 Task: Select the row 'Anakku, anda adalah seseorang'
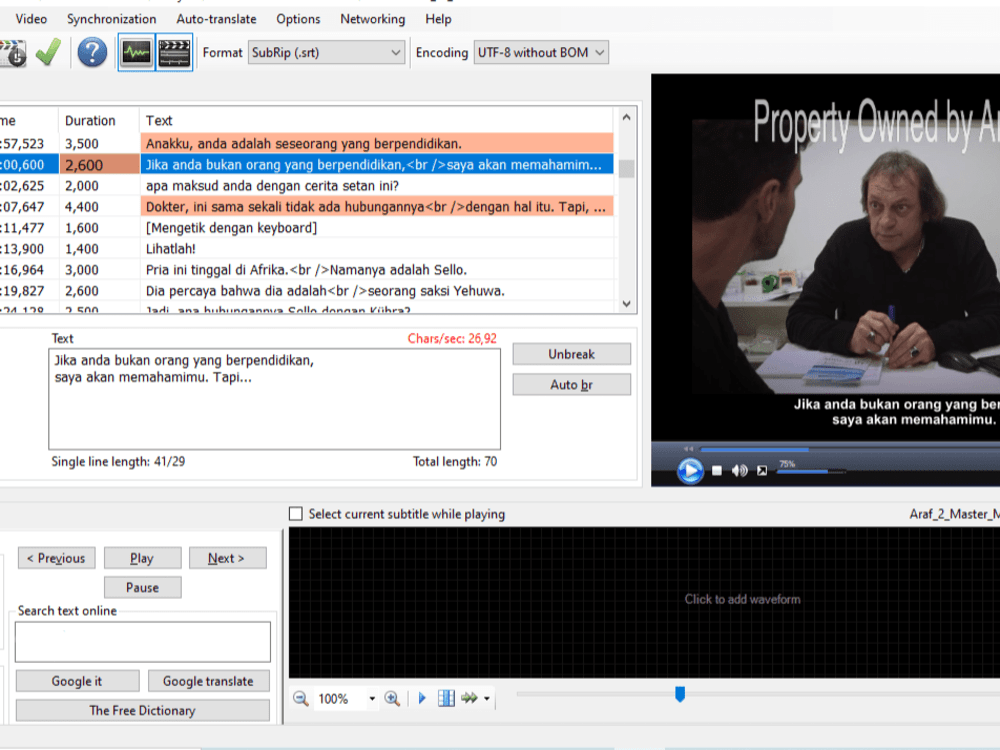pyautogui.click(x=307, y=143)
